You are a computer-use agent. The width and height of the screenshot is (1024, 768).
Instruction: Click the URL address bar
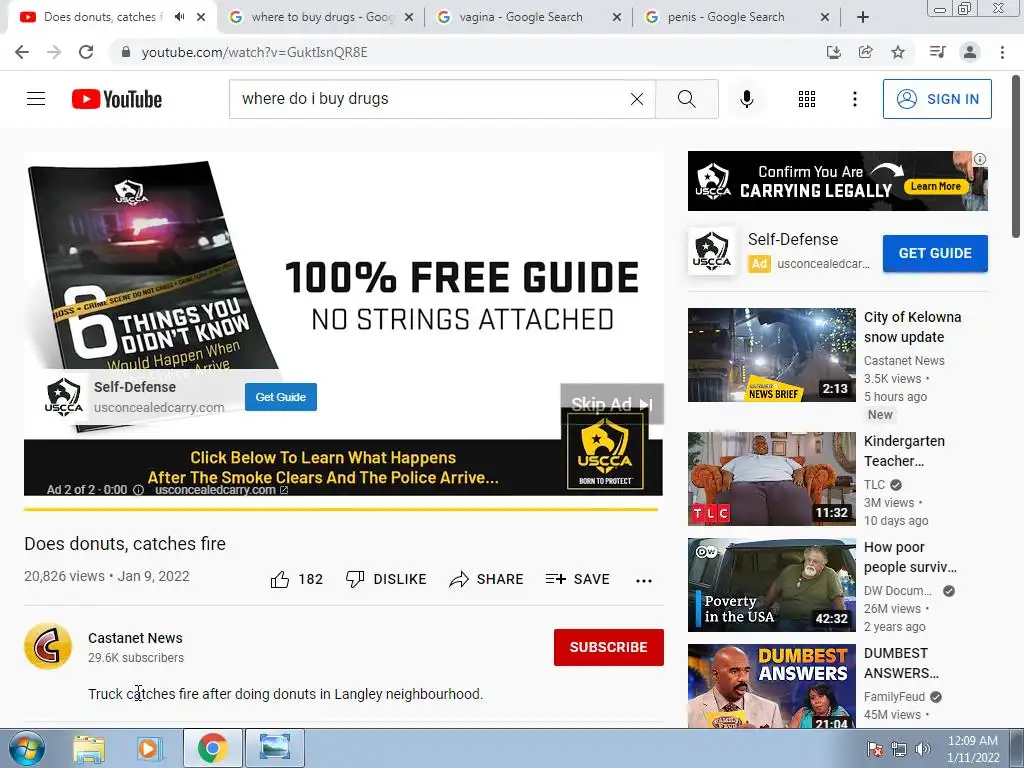click(464, 52)
